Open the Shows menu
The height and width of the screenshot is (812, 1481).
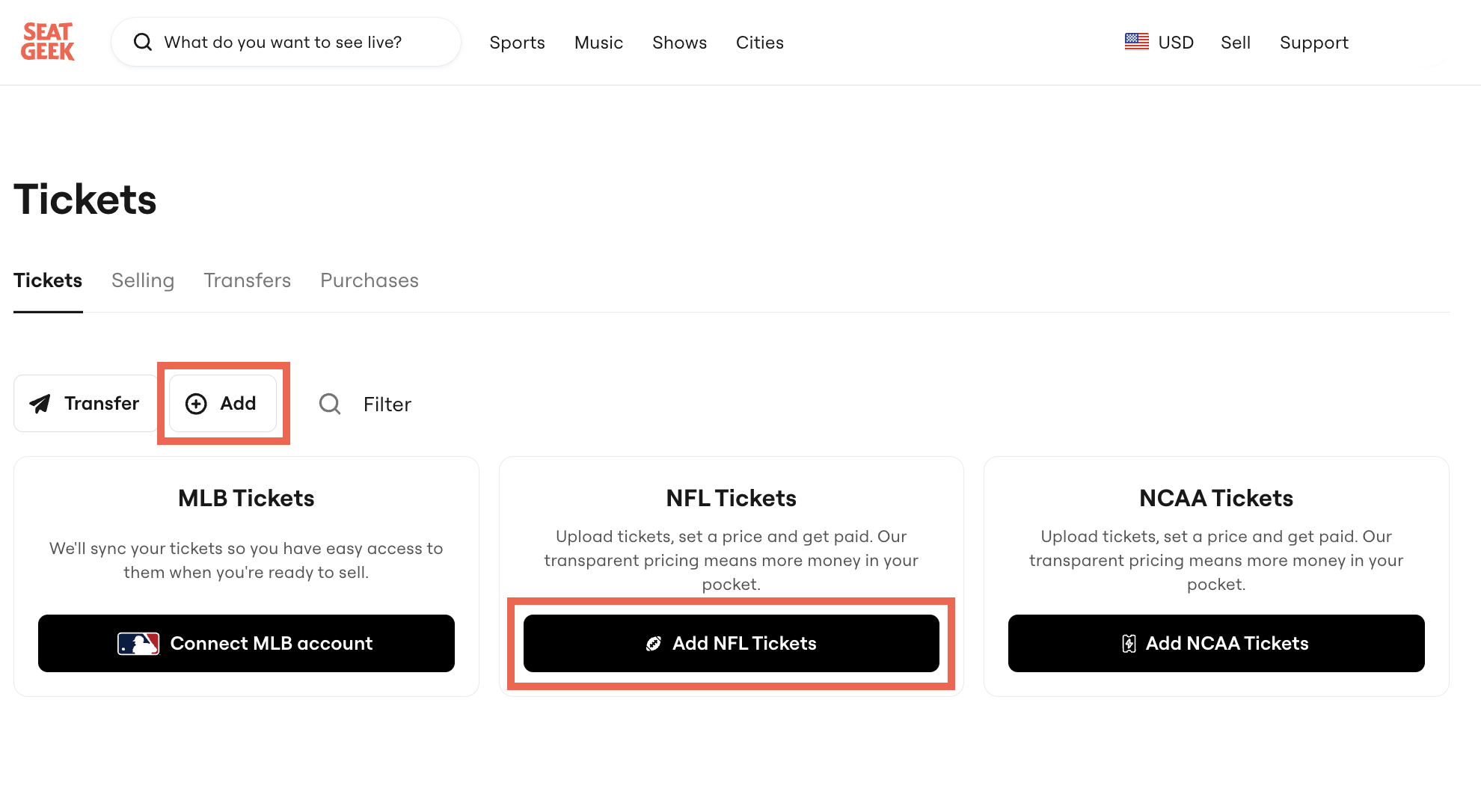[679, 43]
